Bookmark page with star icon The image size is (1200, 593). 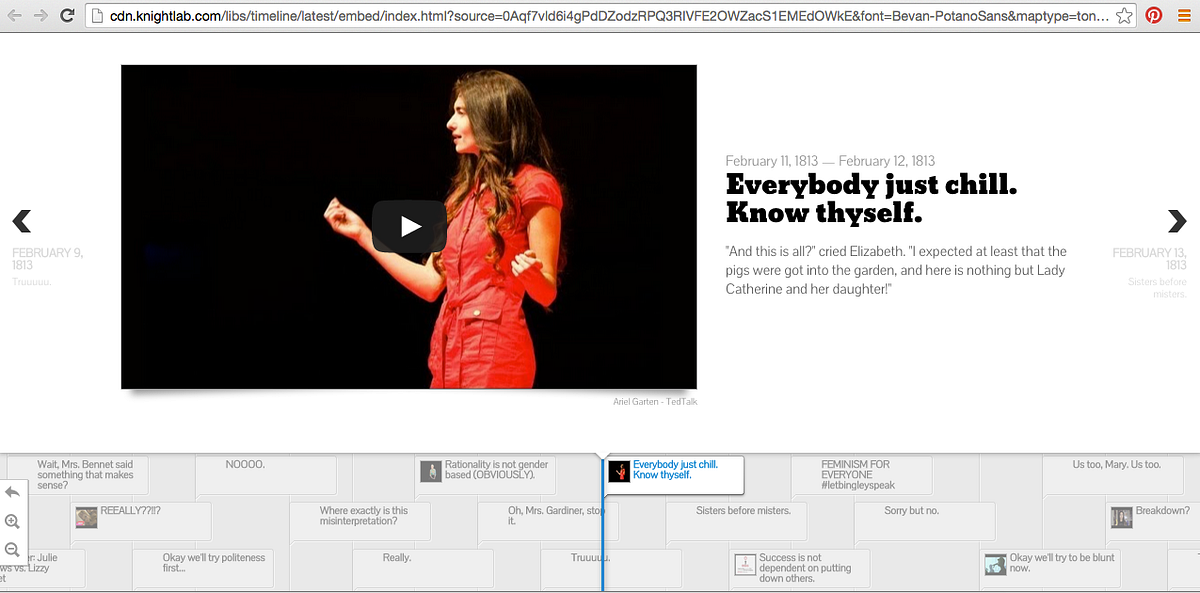(x=1124, y=15)
